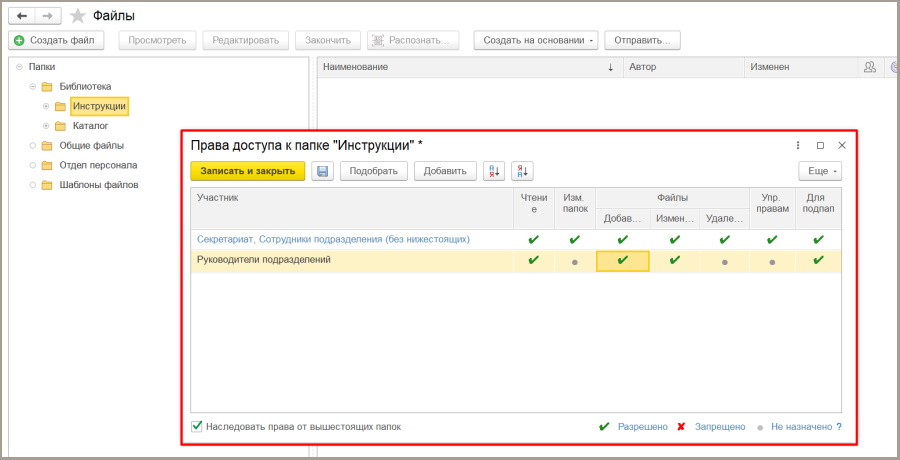Open help question mark near Не назначено
The width and height of the screenshot is (900, 460).
click(839, 427)
